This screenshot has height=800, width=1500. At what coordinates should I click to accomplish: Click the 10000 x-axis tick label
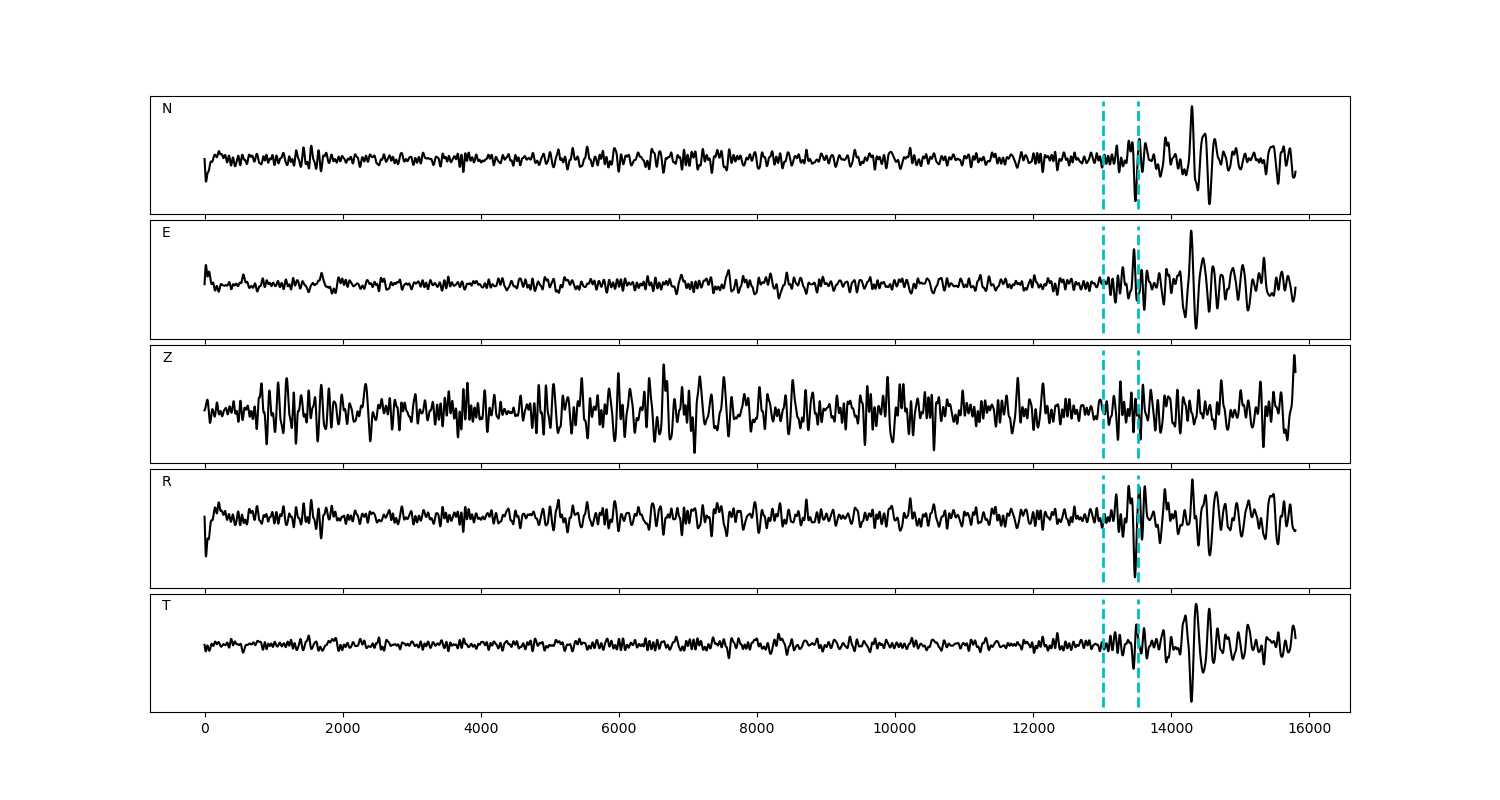[895, 729]
